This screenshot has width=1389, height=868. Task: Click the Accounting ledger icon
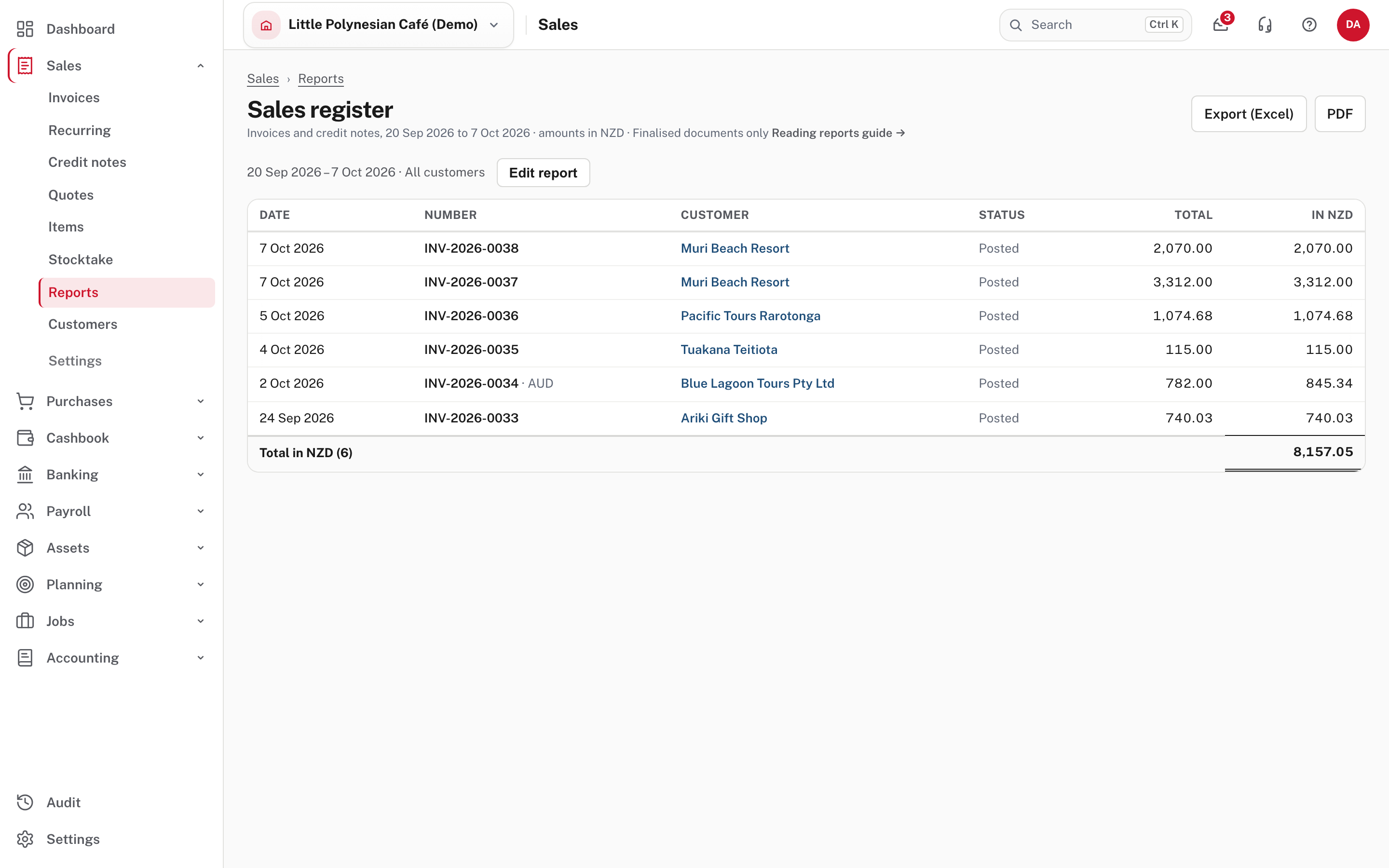(25, 658)
